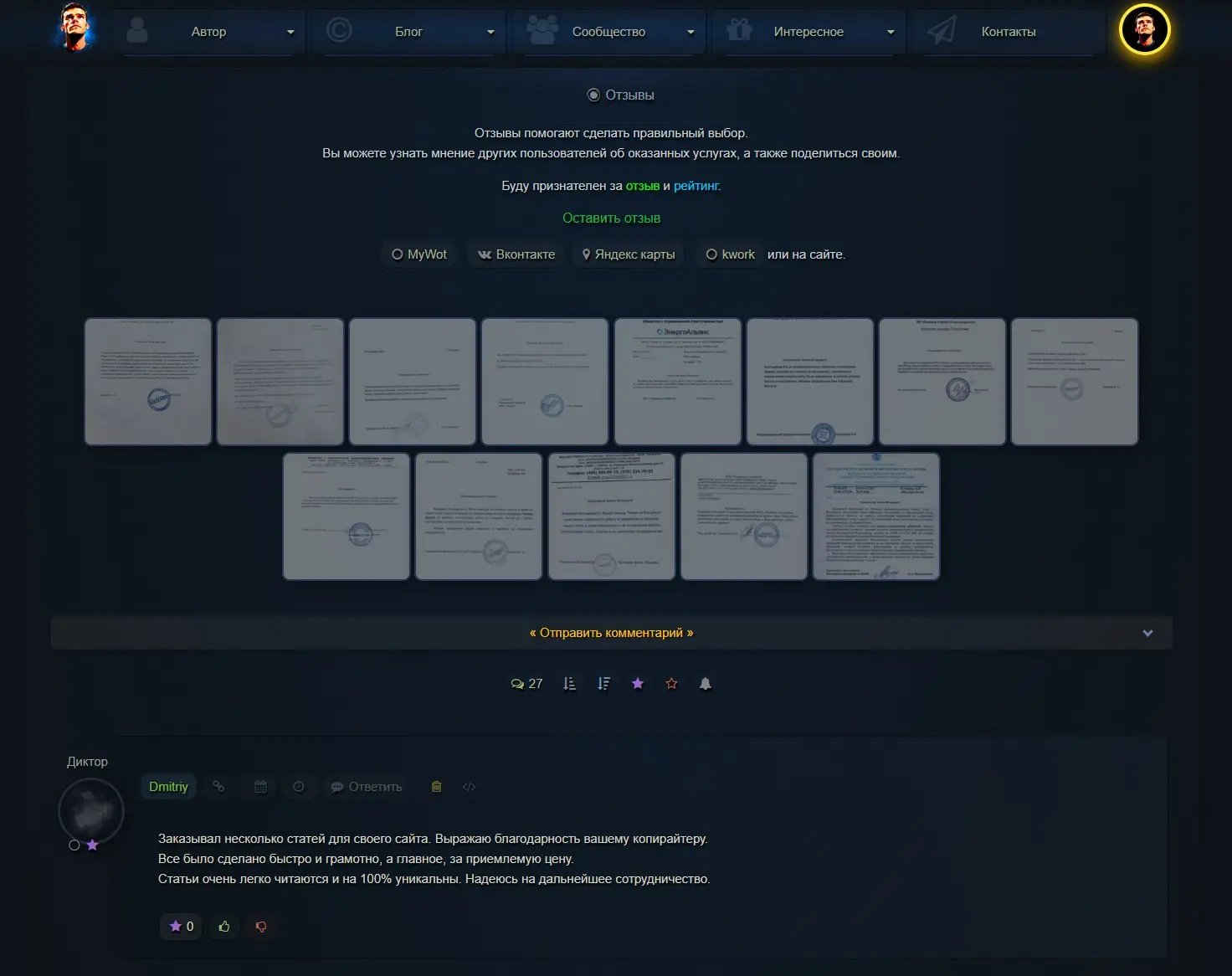Click the Отзывы page heading
Viewport: 1232px width, 976px height.
(629, 95)
